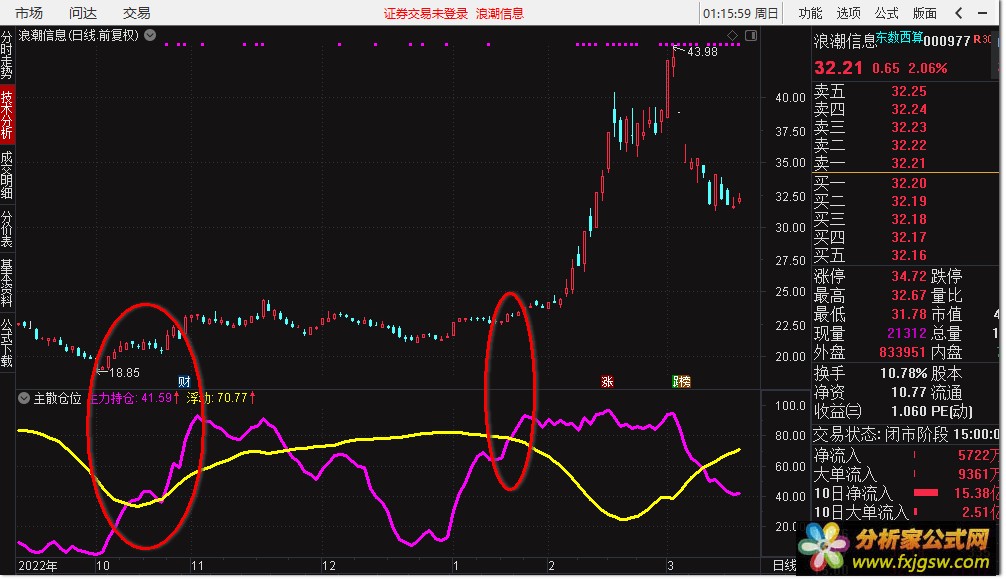Click the 涨 marker below the chart
1006x579 pixels.
pyautogui.click(x=607, y=382)
